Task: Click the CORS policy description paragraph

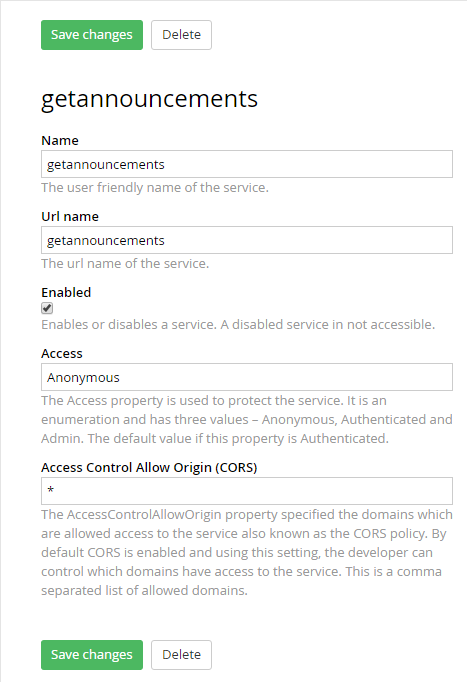Action: (x=247, y=552)
